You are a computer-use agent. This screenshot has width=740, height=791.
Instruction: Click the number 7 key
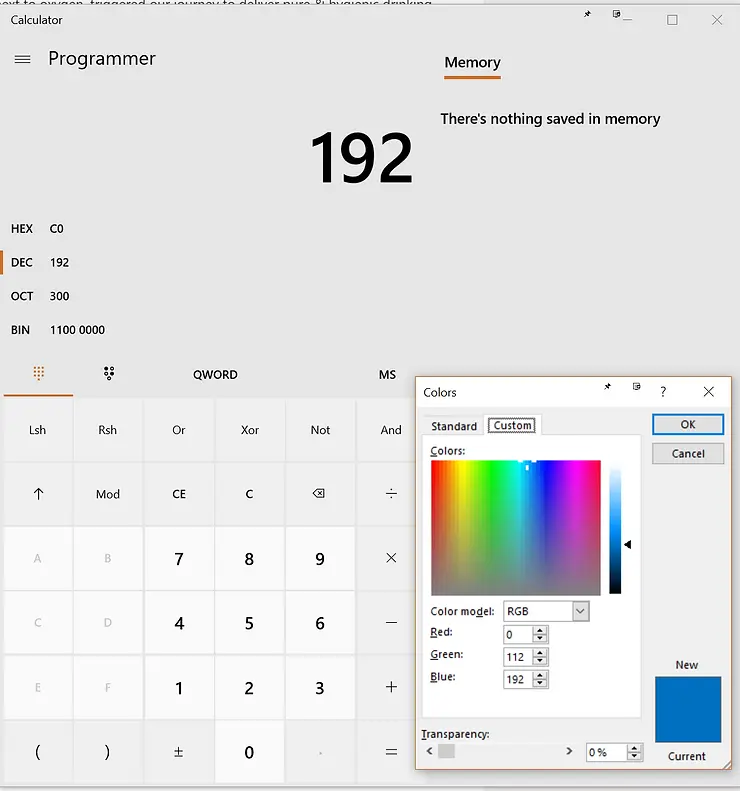point(179,558)
